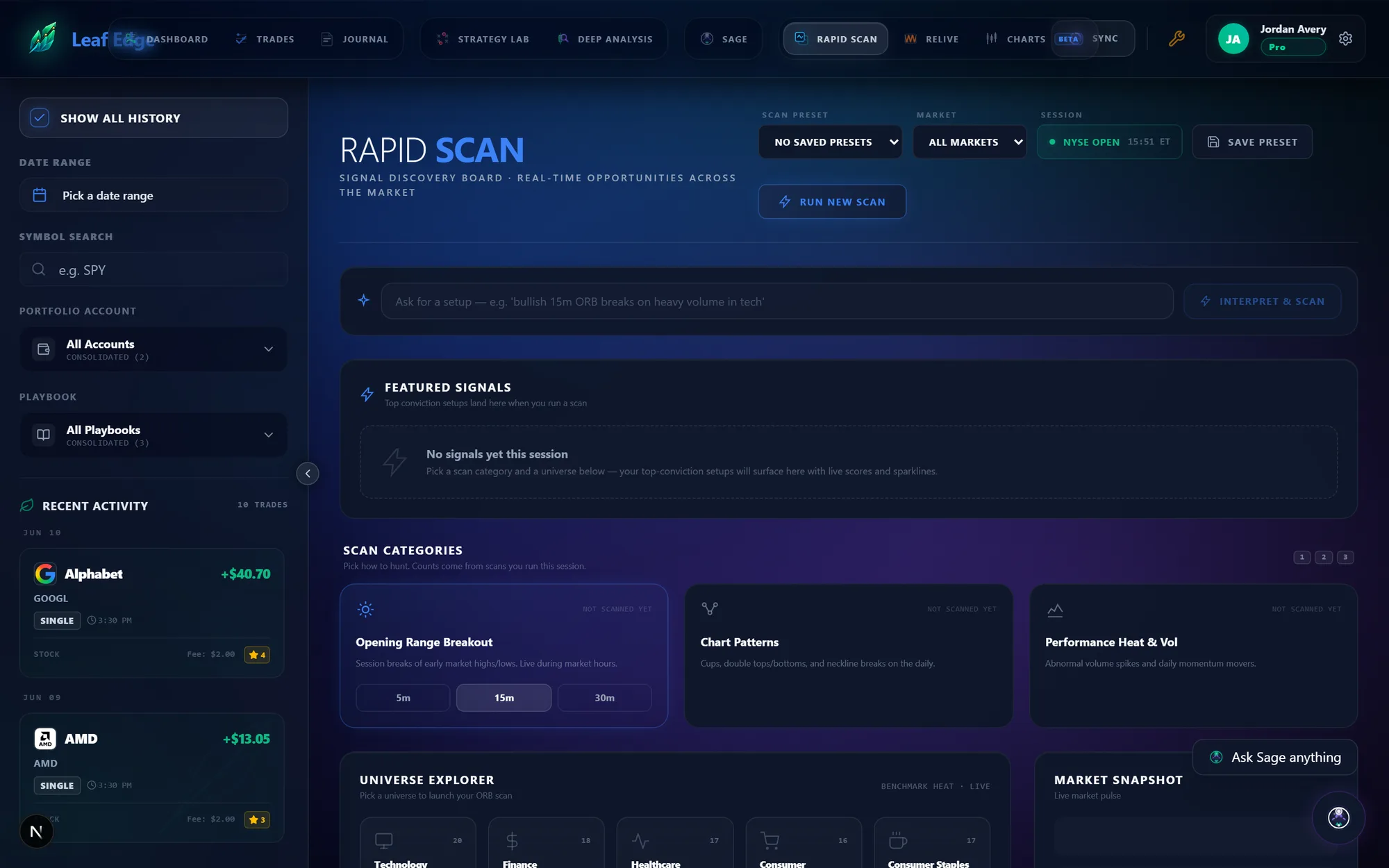Image resolution: width=1389 pixels, height=868 pixels.
Task: Open the floating Sage assistant orb
Action: [x=1339, y=817]
